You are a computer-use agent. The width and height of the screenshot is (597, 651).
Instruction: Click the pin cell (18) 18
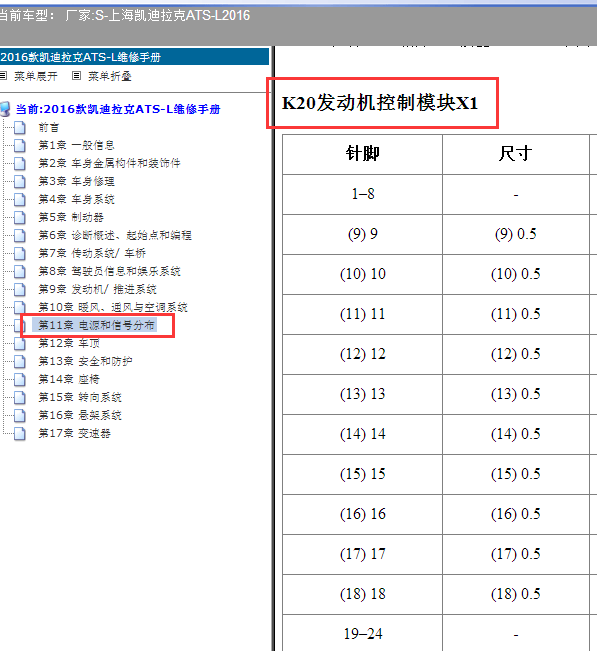pyautogui.click(x=362, y=594)
